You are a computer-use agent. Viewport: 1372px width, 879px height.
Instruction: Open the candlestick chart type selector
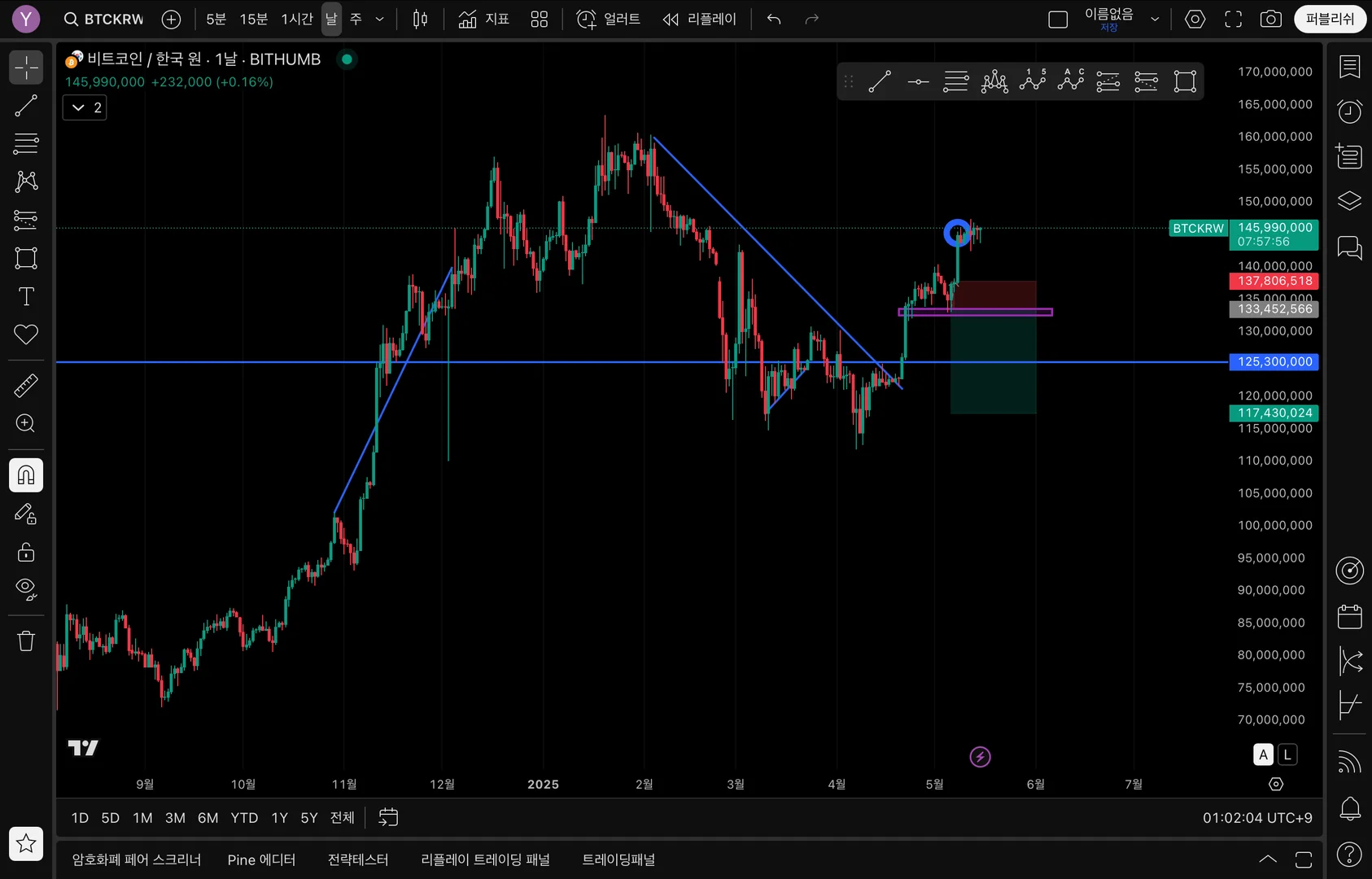coord(420,19)
